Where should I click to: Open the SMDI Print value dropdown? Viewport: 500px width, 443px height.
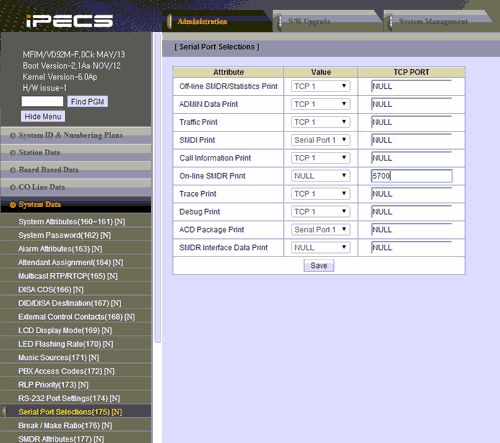[x=320, y=140]
